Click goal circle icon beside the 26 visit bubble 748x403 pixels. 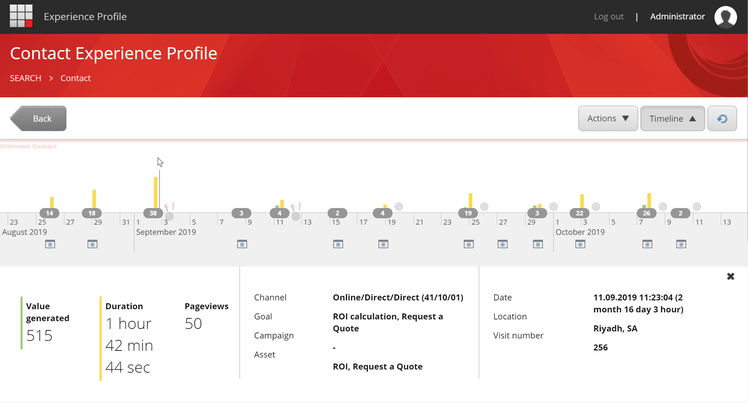point(663,207)
